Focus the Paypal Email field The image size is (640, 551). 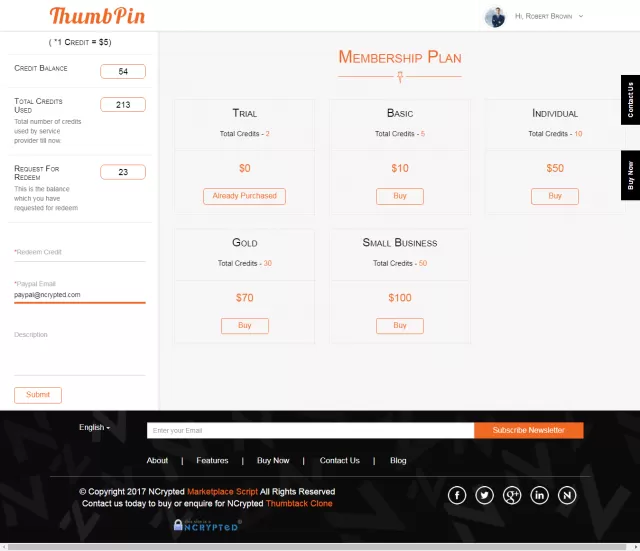(x=80, y=295)
